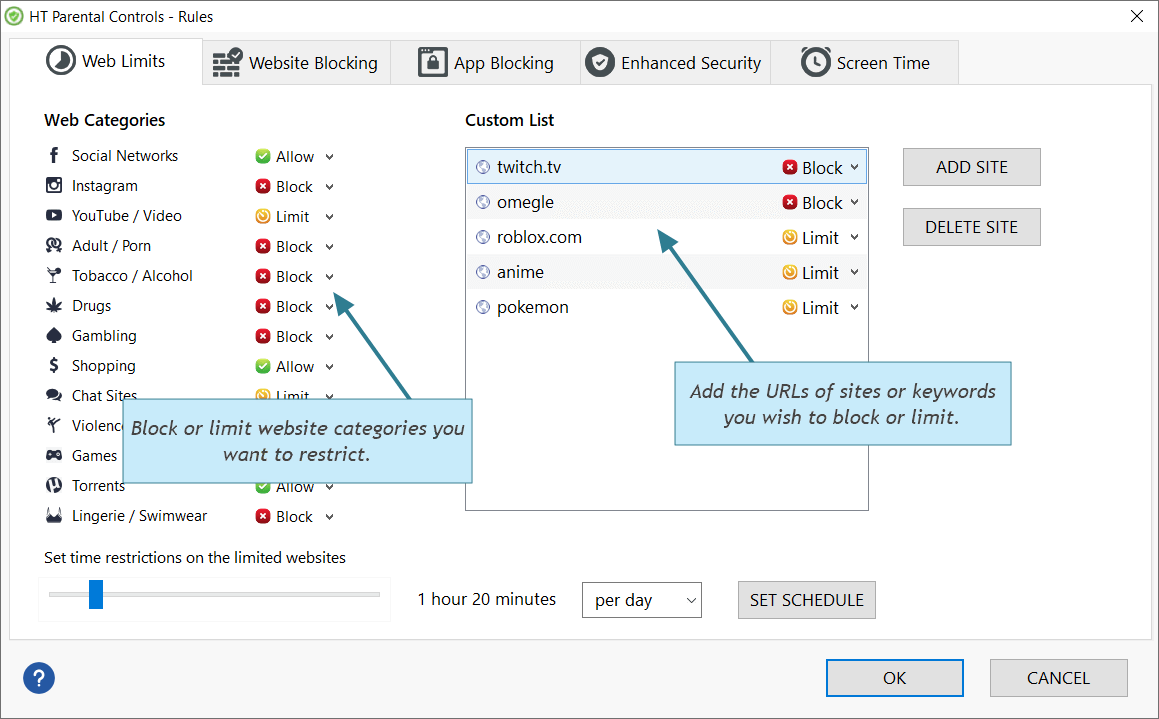The image size is (1159, 719).
Task: Open the Screen Time tab
Action: click(x=865, y=63)
